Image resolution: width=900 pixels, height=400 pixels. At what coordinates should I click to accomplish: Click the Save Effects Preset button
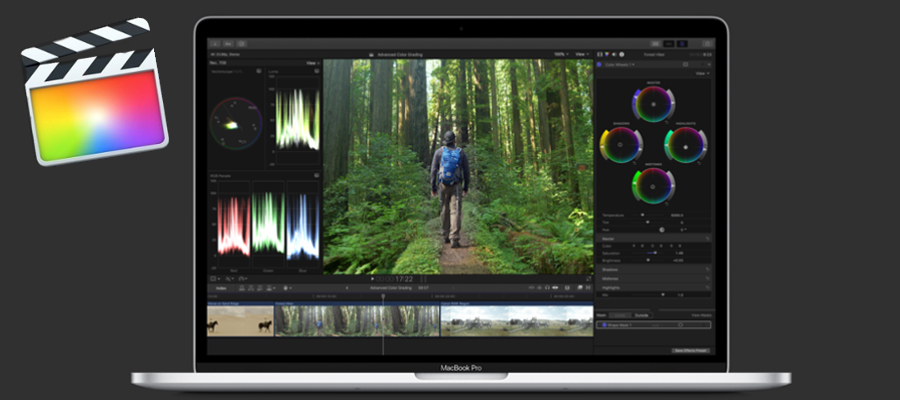coord(691,350)
